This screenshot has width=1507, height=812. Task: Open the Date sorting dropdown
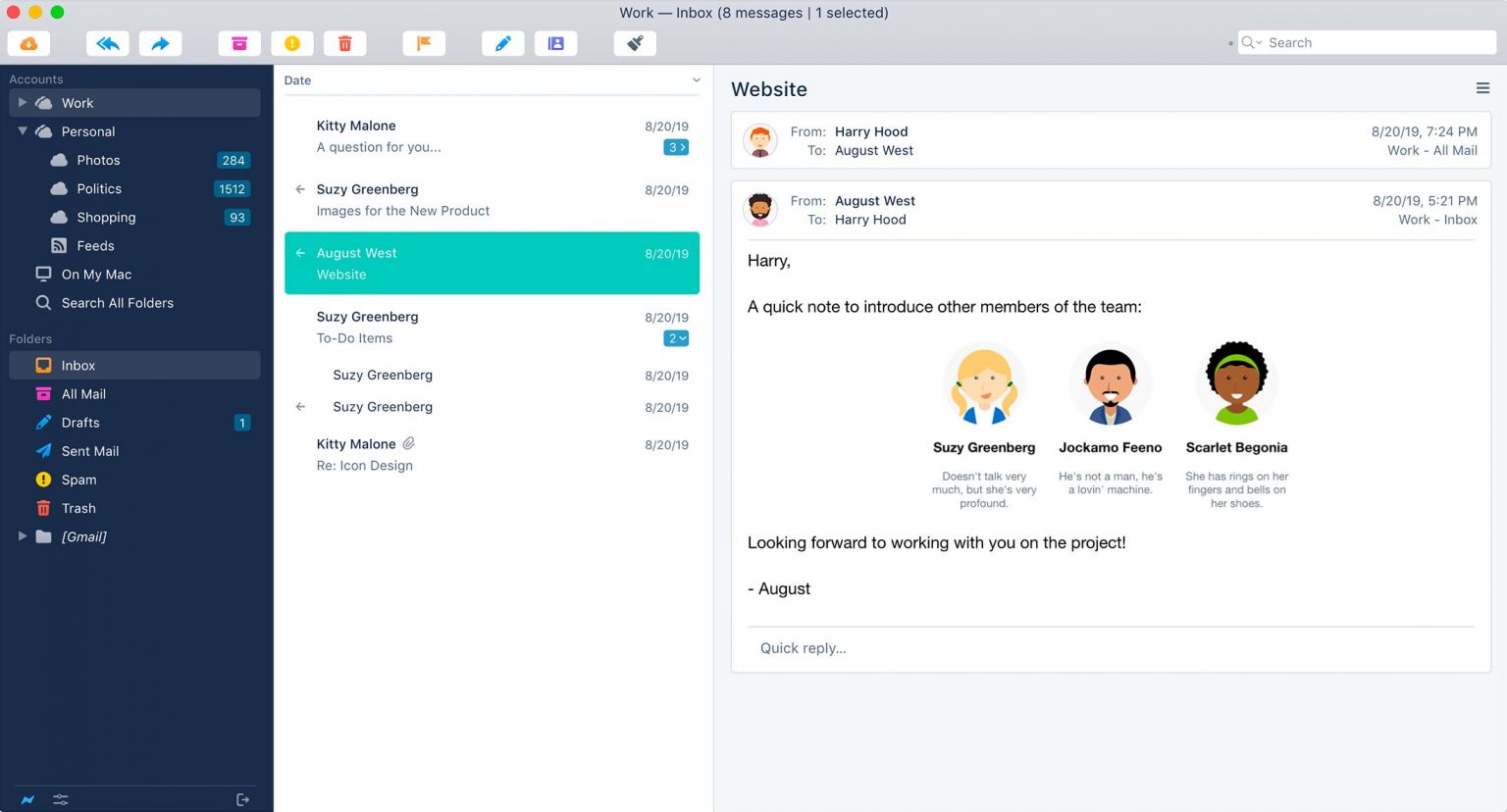point(696,79)
